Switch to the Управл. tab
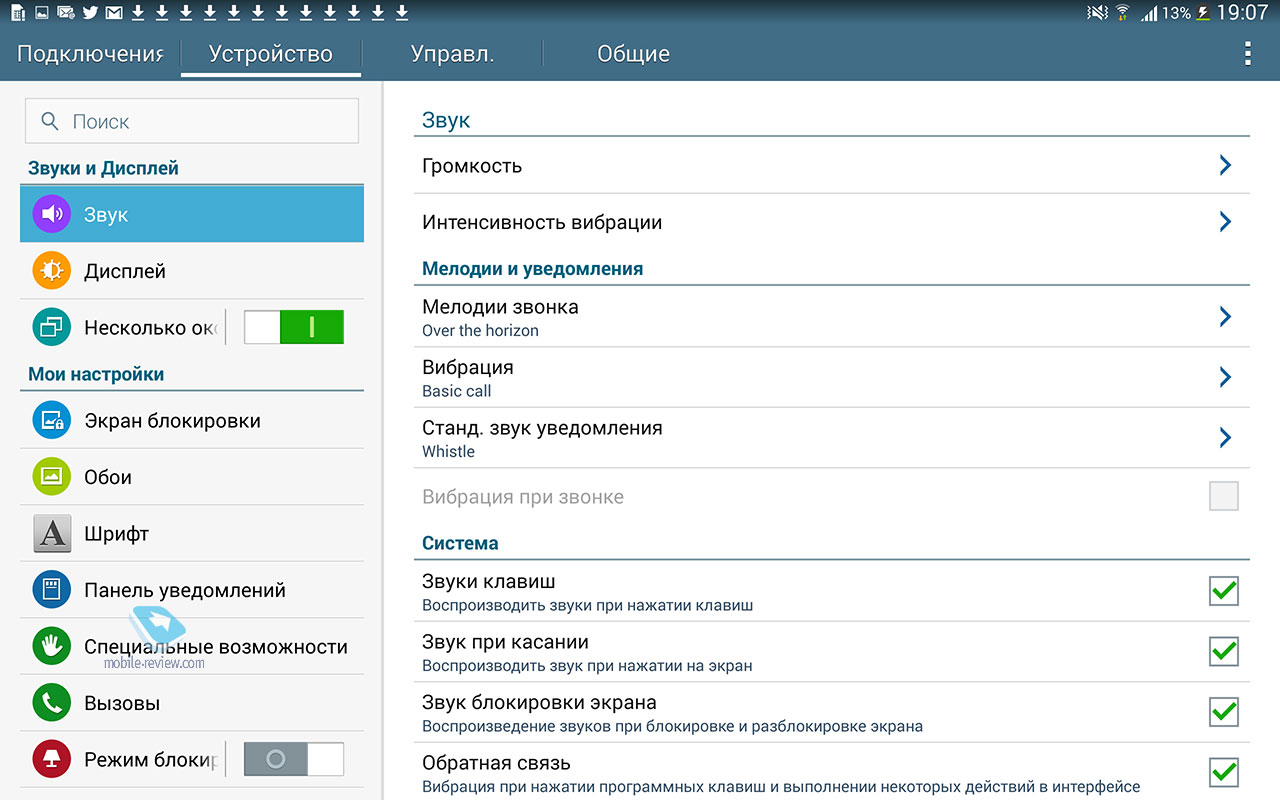Image resolution: width=1280 pixels, height=800 pixels. (x=452, y=54)
